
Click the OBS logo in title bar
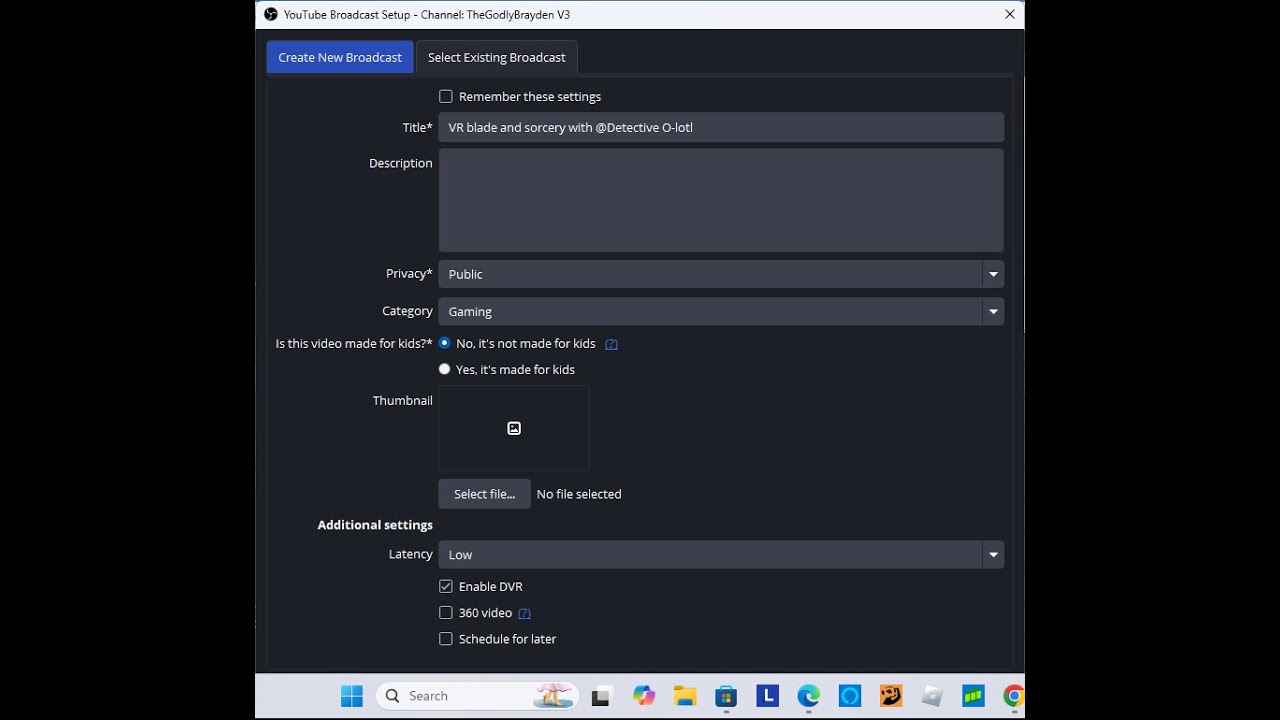tap(270, 15)
